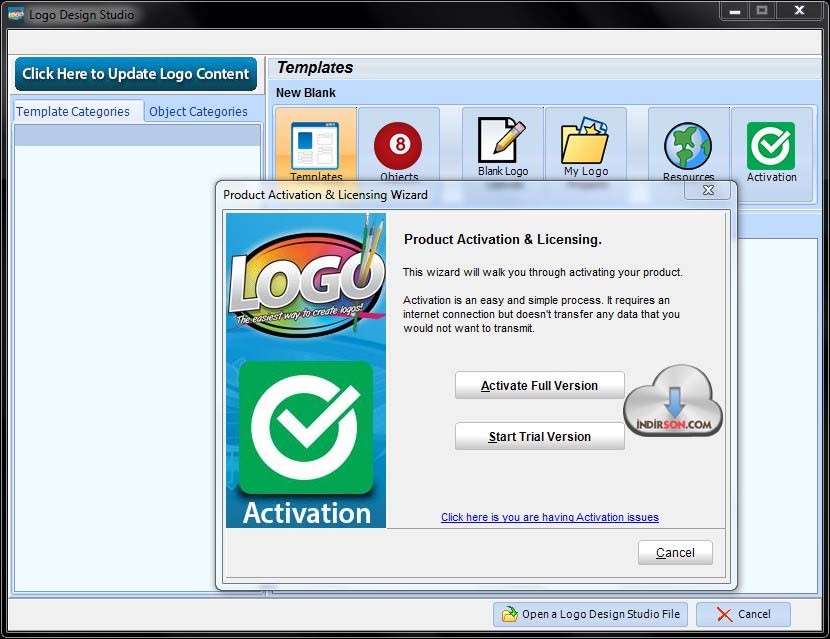
Task: Choose Start Trial Version
Action: [539, 436]
